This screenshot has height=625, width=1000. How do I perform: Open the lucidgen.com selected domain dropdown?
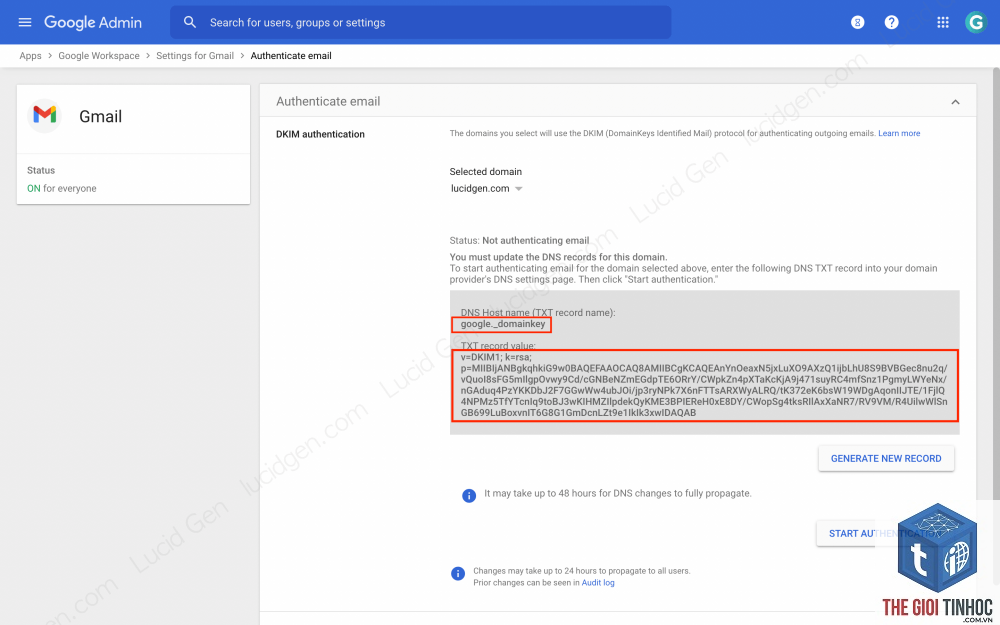[486, 189]
